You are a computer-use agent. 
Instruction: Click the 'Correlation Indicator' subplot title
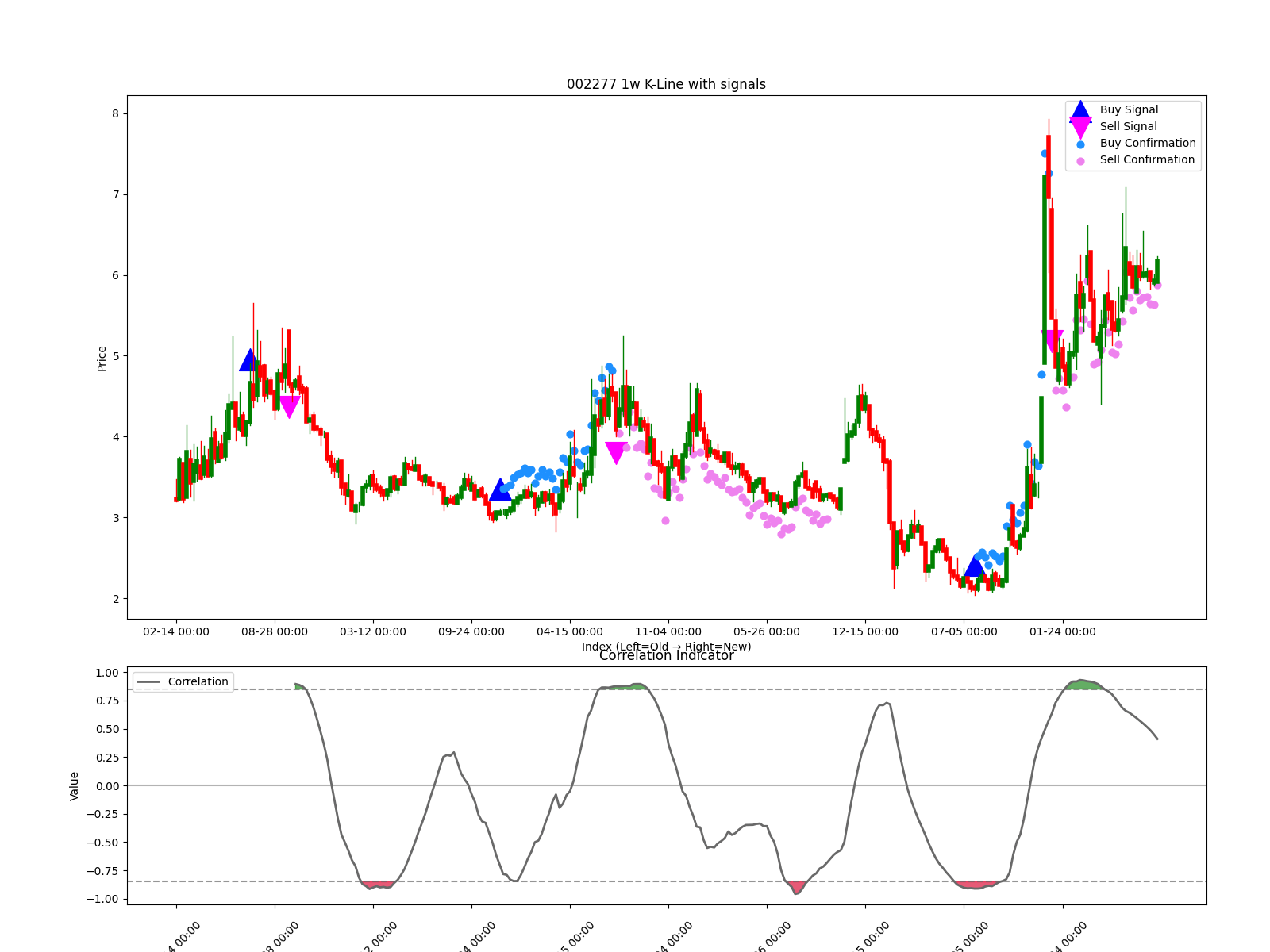pyautogui.click(x=666, y=655)
